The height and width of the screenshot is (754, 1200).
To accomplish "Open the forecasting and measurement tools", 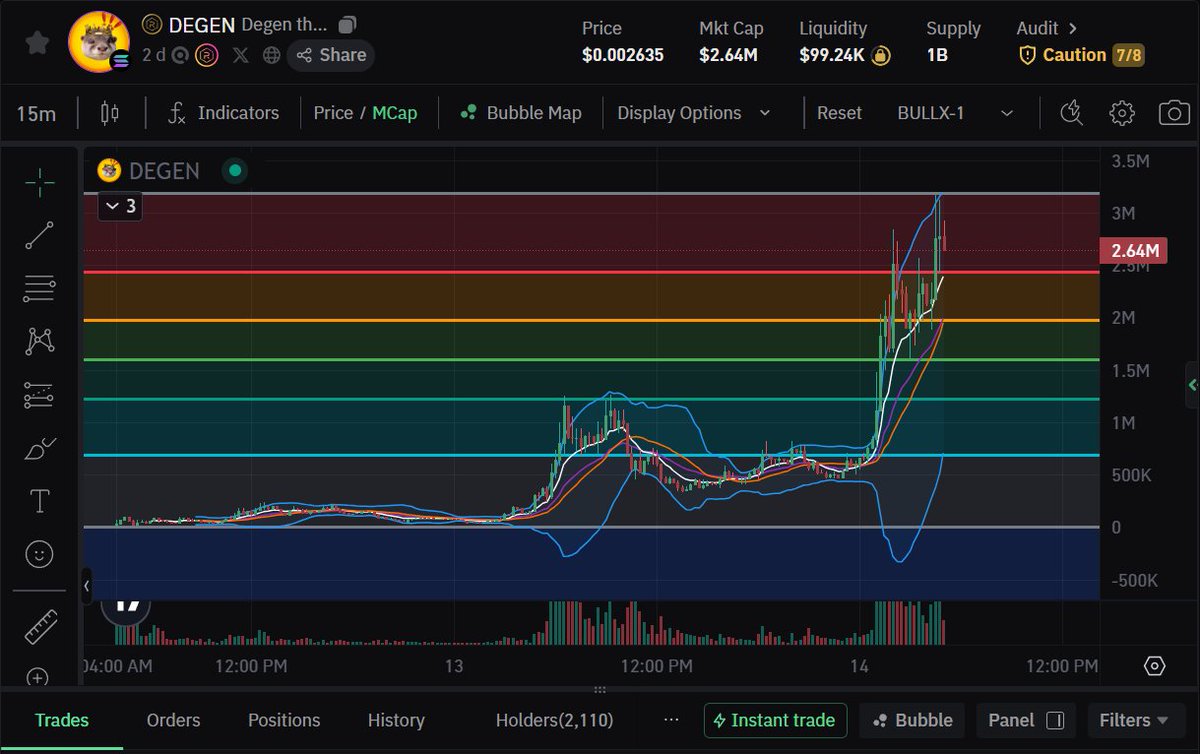I will point(39,395).
